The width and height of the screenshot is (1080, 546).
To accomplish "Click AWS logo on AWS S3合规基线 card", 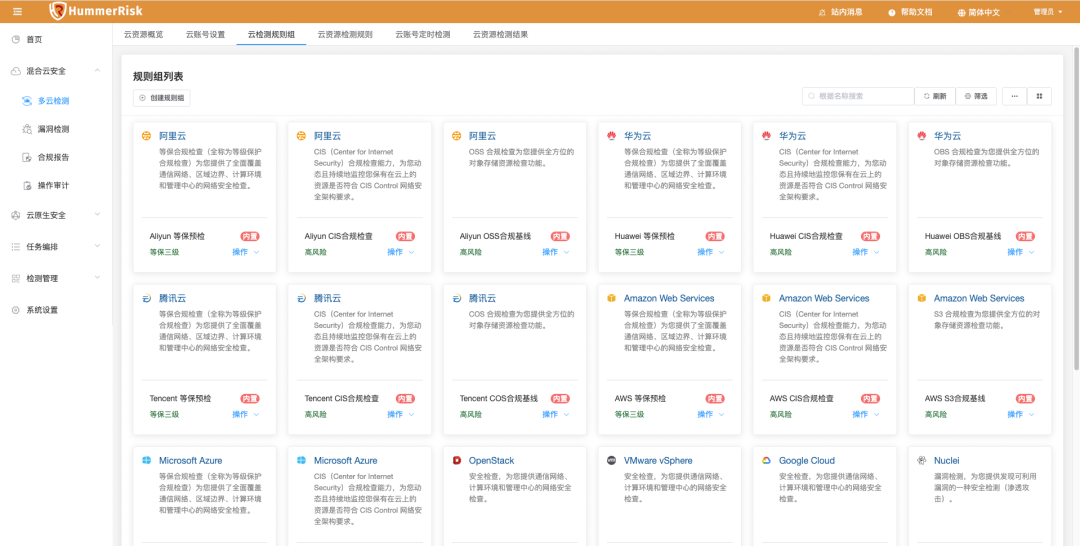I will tap(922, 298).
